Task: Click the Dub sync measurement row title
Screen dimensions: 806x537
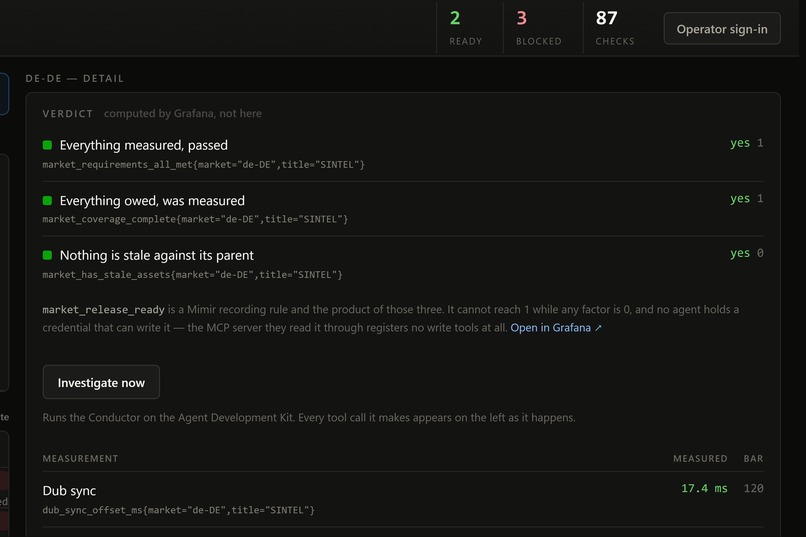Action: [x=69, y=491]
